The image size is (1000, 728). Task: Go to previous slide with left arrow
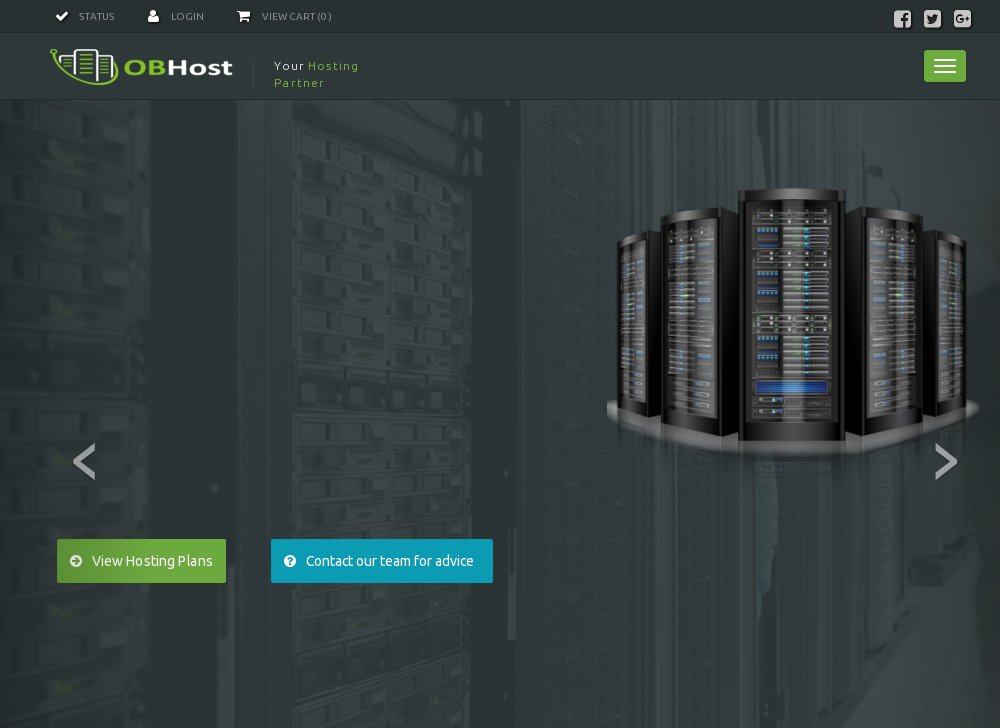pyautogui.click(x=85, y=461)
